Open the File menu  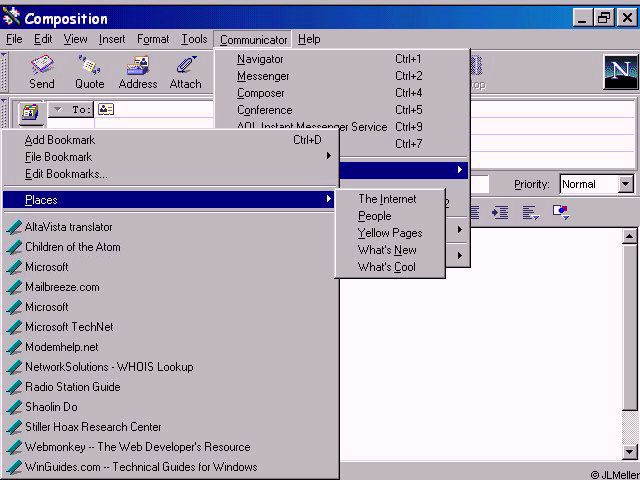tap(14, 39)
